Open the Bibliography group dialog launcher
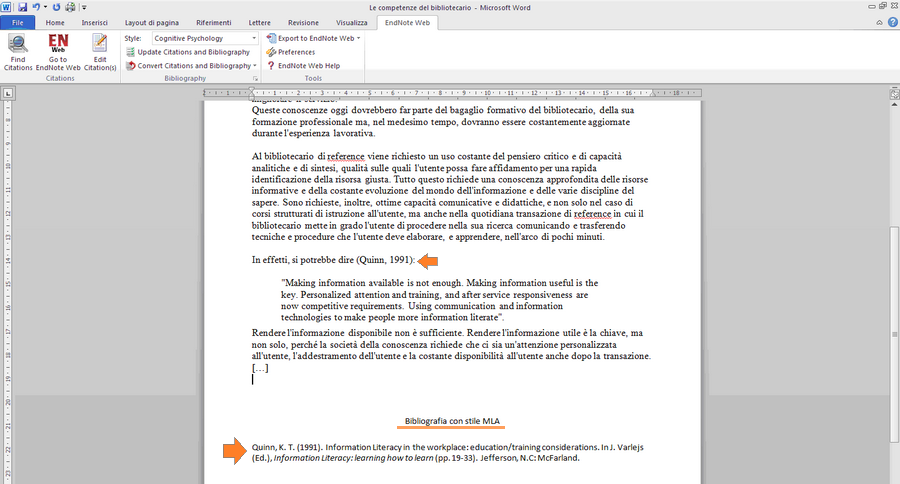This screenshot has width=900, height=484. click(x=256, y=78)
